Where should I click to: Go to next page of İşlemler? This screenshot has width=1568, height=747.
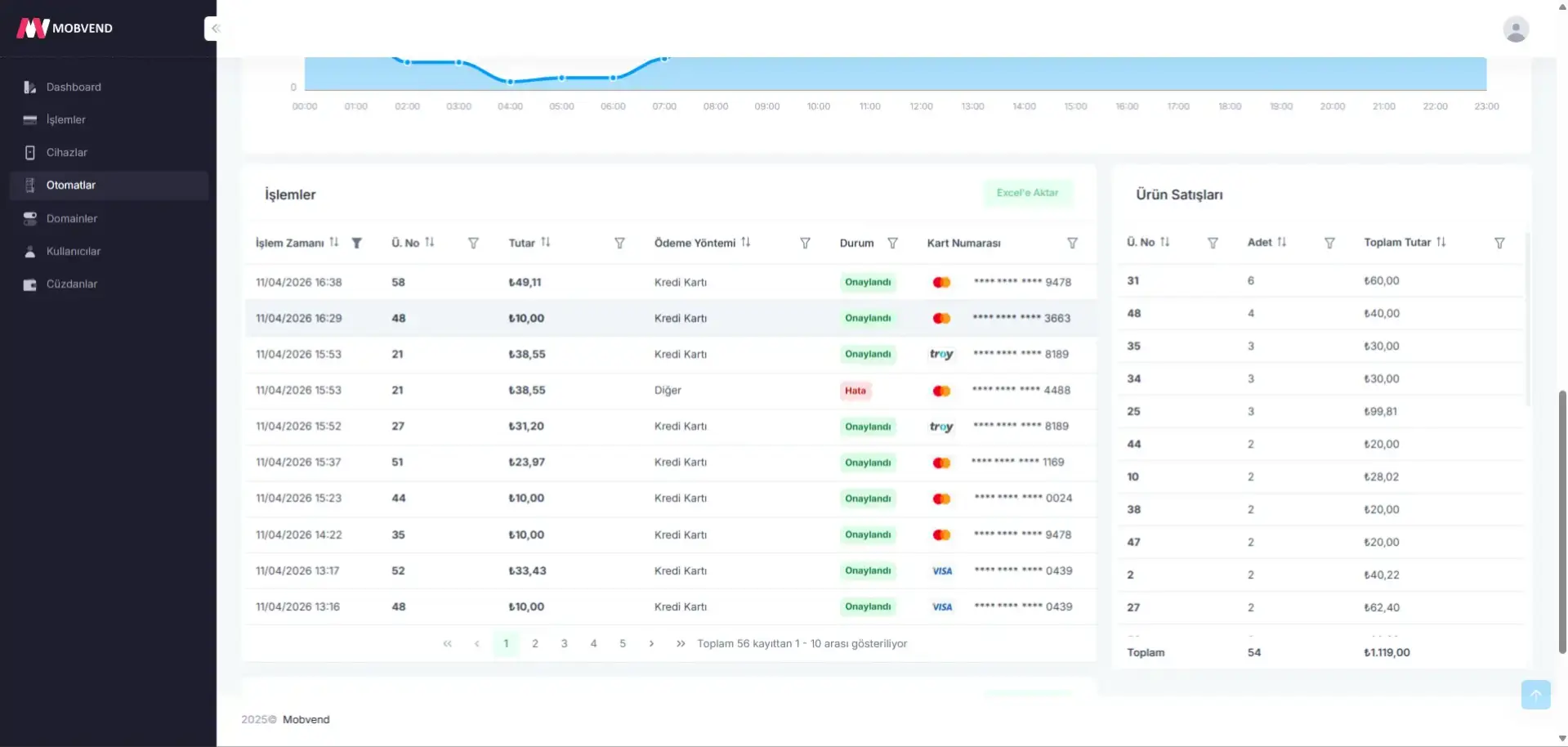[x=651, y=644]
